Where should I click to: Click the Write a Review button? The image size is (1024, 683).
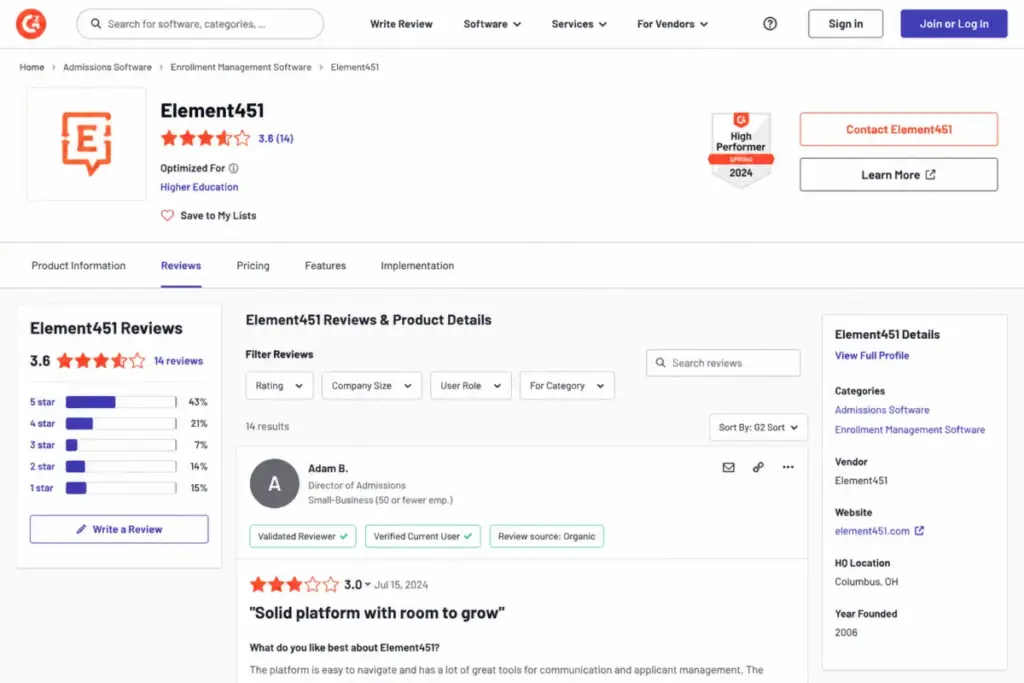pyautogui.click(x=119, y=529)
